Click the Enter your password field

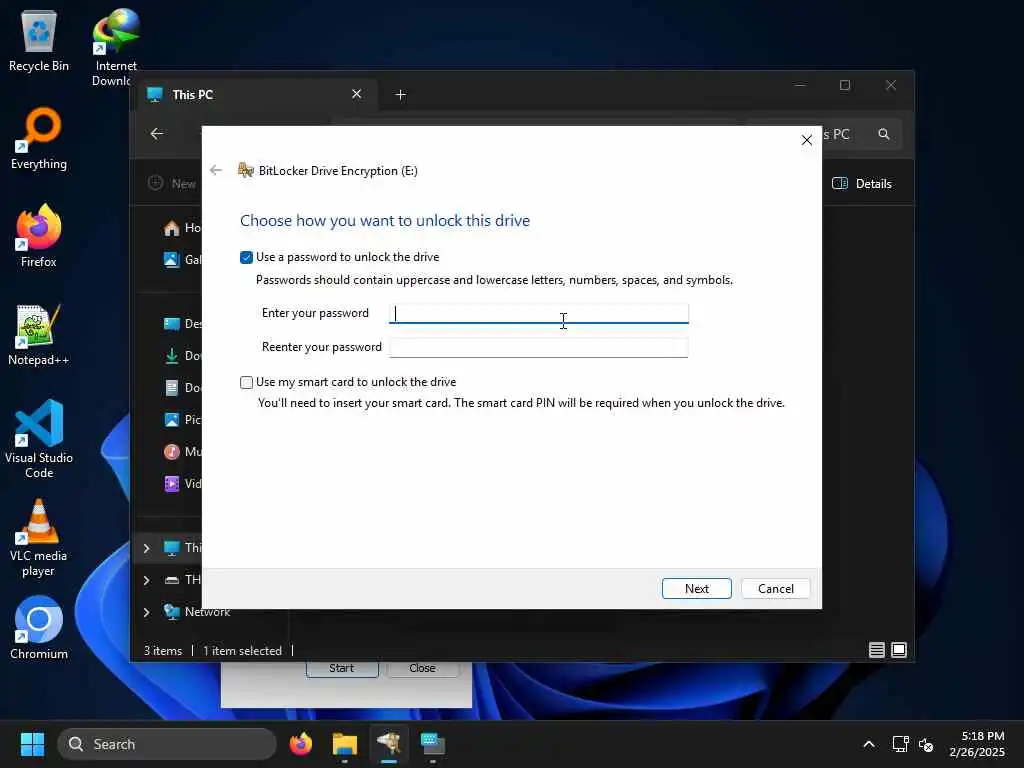click(x=539, y=313)
